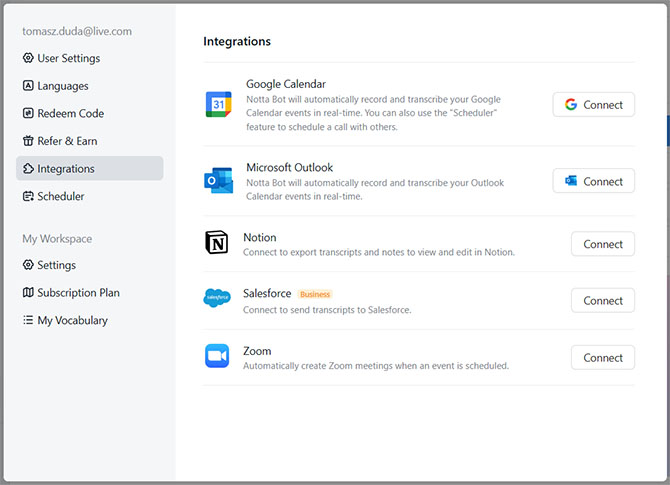Connect Microsoft Outlook integration
670x485 pixels.
594,181
